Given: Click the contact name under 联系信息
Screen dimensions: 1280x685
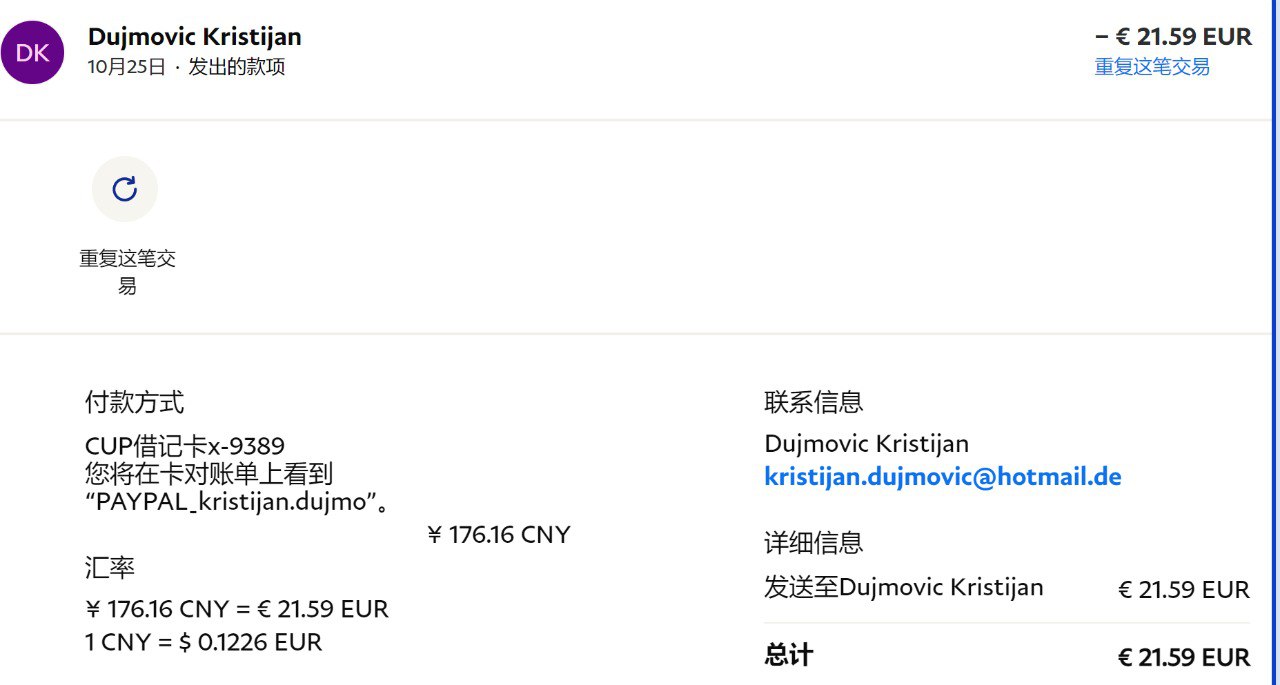Looking at the screenshot, I should [866, 444].
